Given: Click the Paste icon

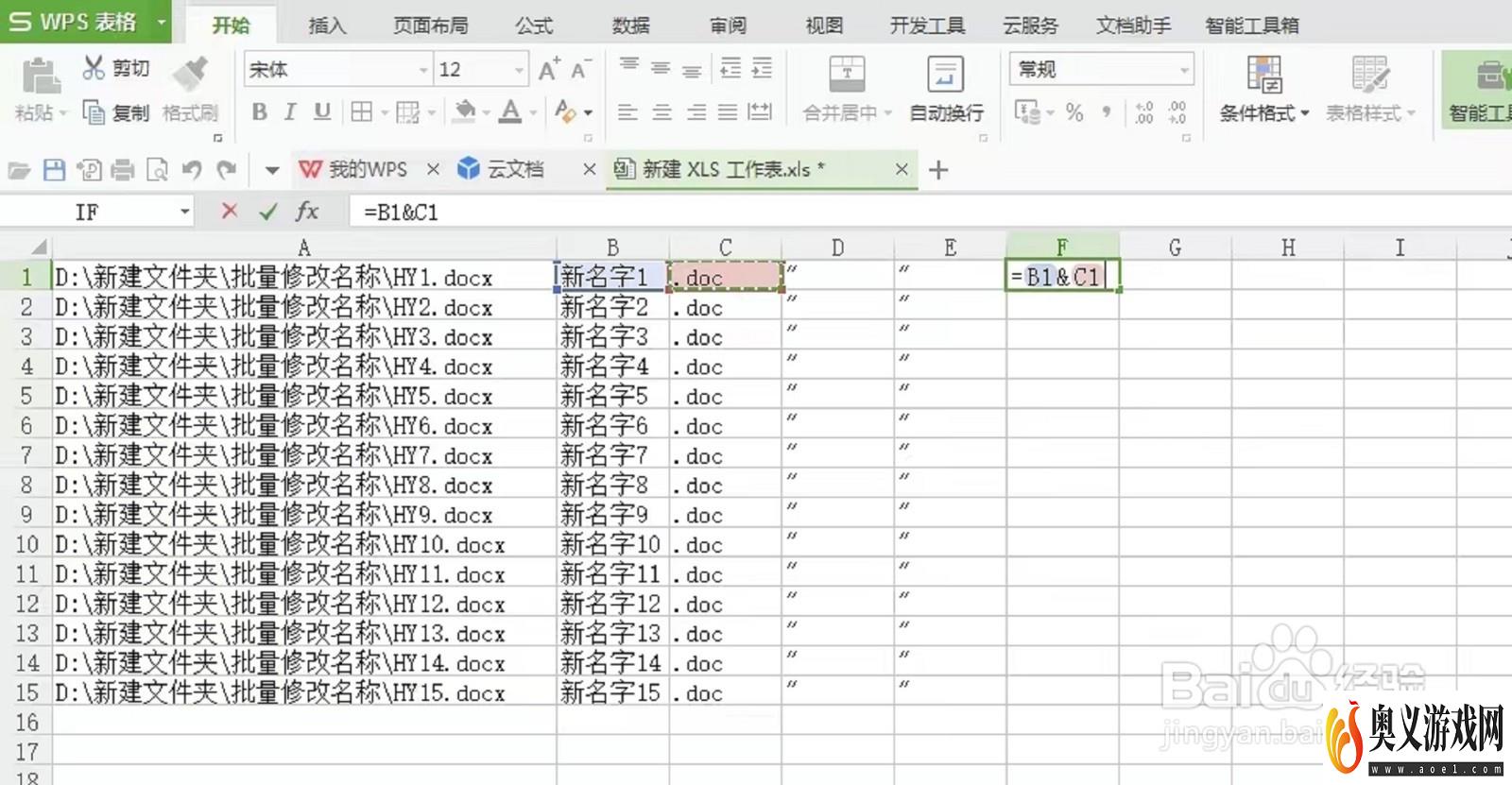Looking at the screenshot, I should pyautogui.click(x=40, y=76).
